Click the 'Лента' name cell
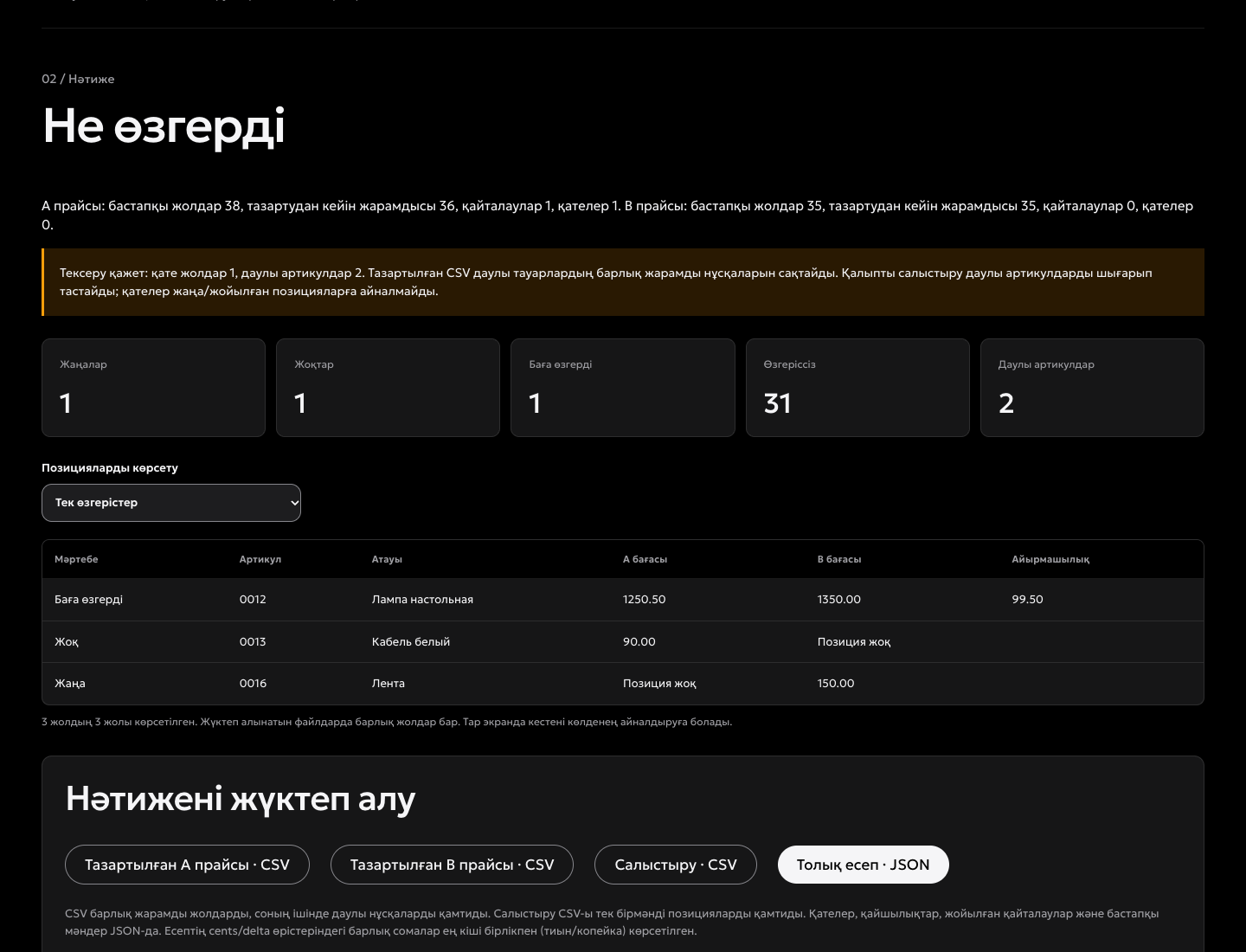 (x=389, y=684)
